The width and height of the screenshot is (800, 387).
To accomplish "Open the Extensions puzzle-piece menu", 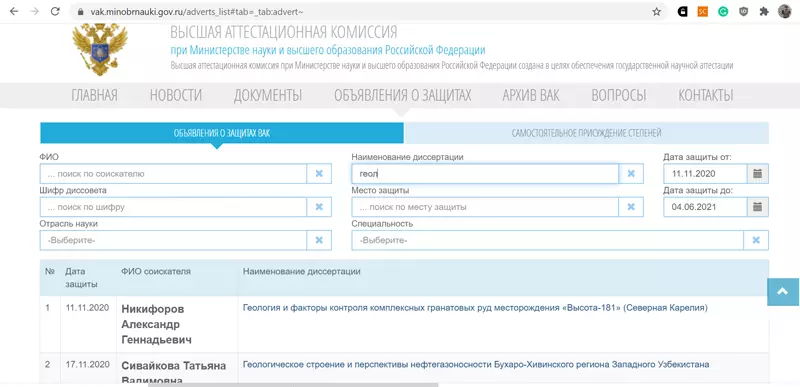I will 764,11.
